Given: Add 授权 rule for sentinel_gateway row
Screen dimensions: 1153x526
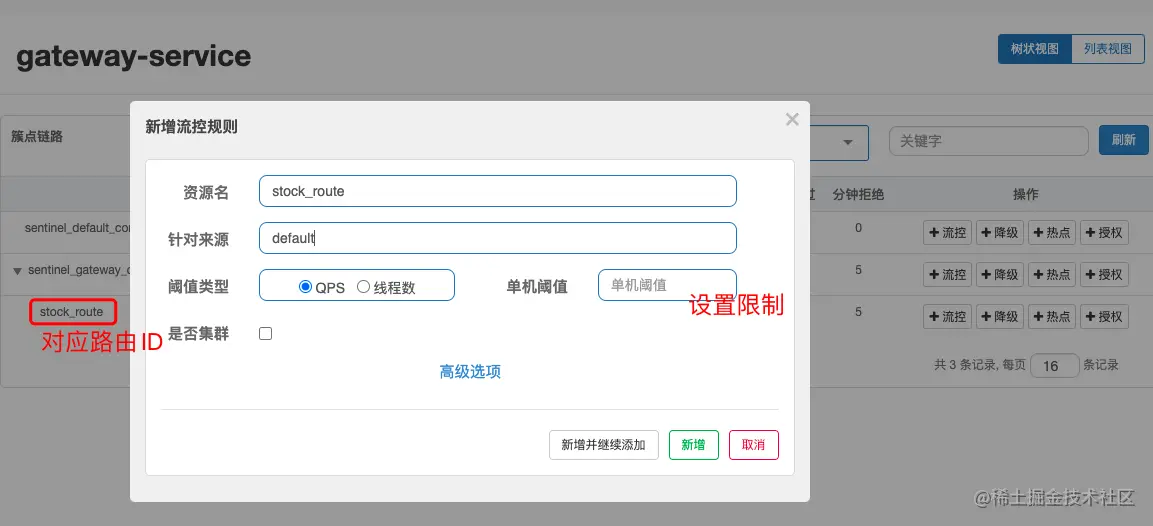Looking at the screenshot, I should [1104, 274].
